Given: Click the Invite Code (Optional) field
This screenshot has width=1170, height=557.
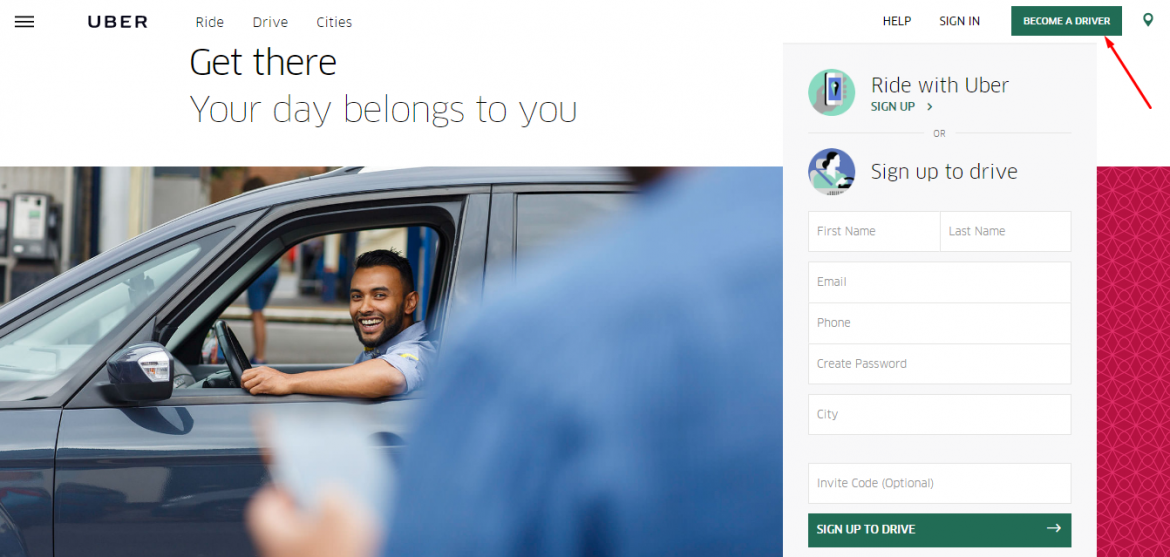Looking at the screenshot, I should click(939, 483).
